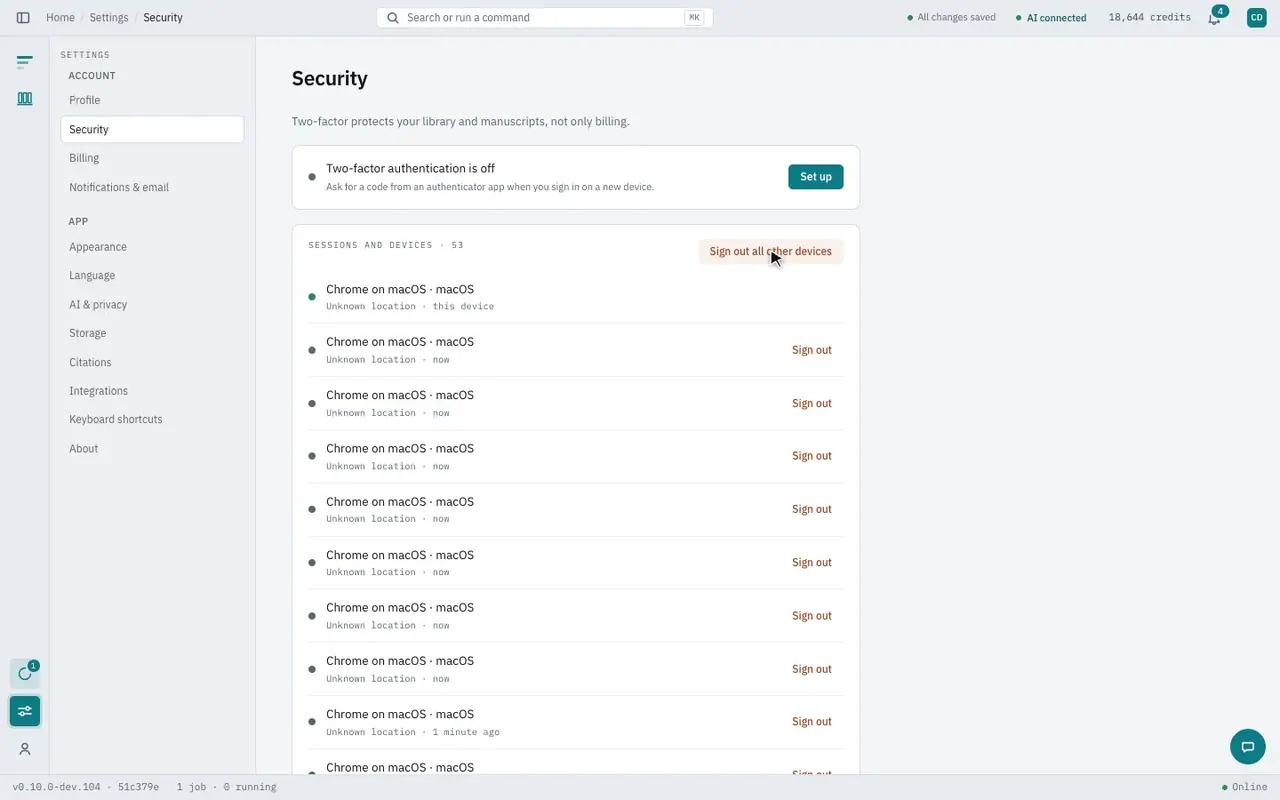Select Security settings item
The image size is (1280, 800).
click(x=152, y=129)
